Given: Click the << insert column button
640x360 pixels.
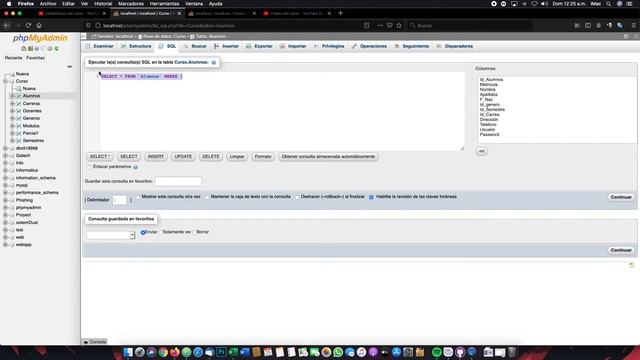Looking at the screenshot, I should click(x=482, y=151).
